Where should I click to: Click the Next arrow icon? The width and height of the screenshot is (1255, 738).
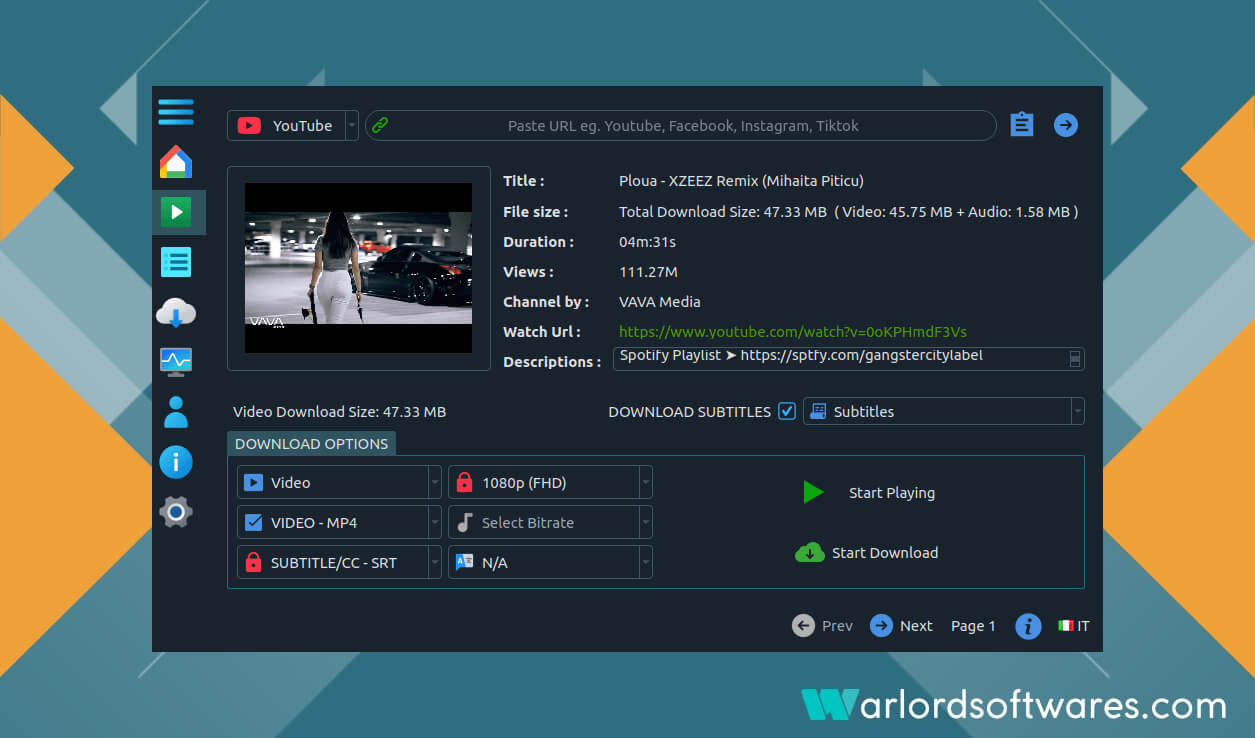tap(881, 626)
